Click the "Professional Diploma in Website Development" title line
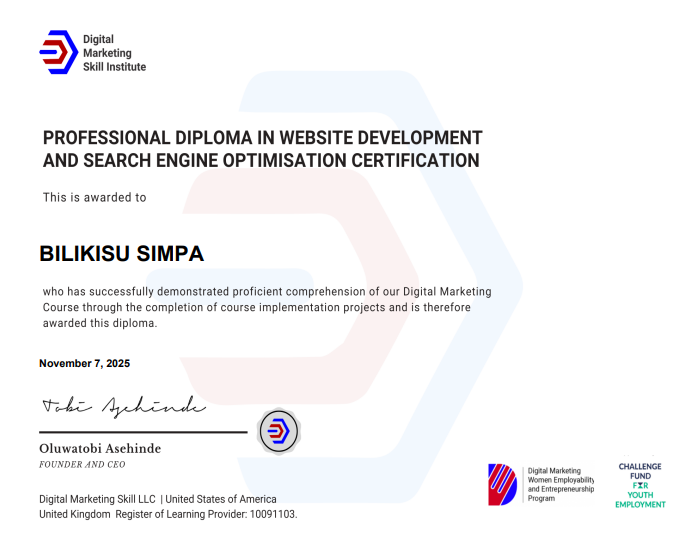The width and height of the screenshot is (691, 538). click(x=262, y=137)
